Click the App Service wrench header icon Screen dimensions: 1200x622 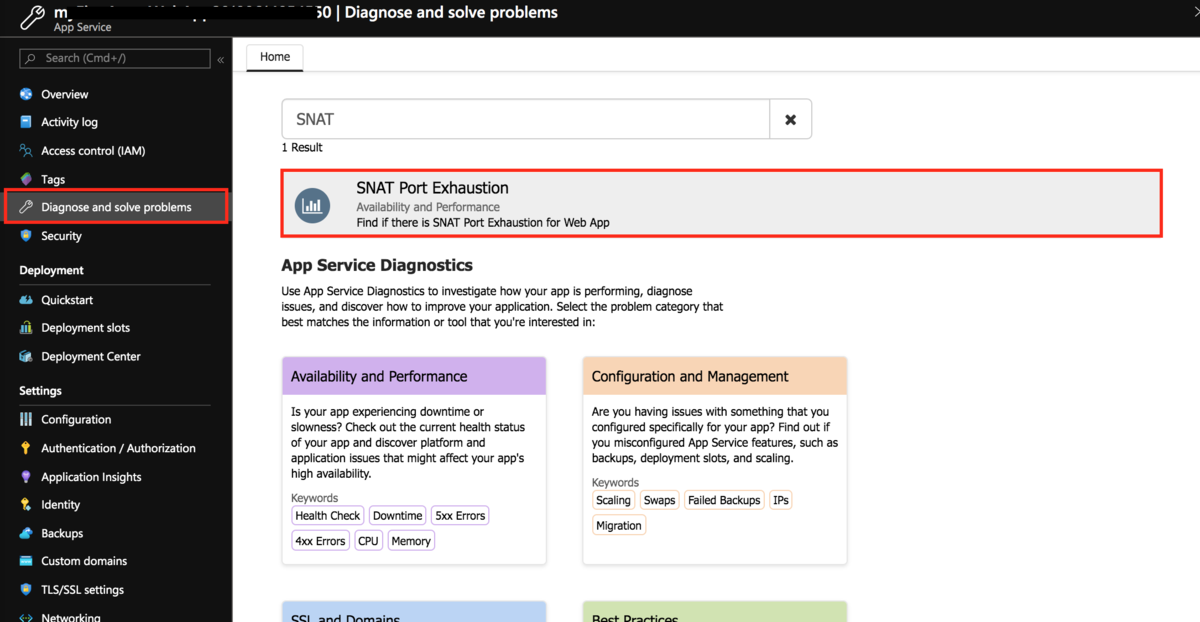33,17
